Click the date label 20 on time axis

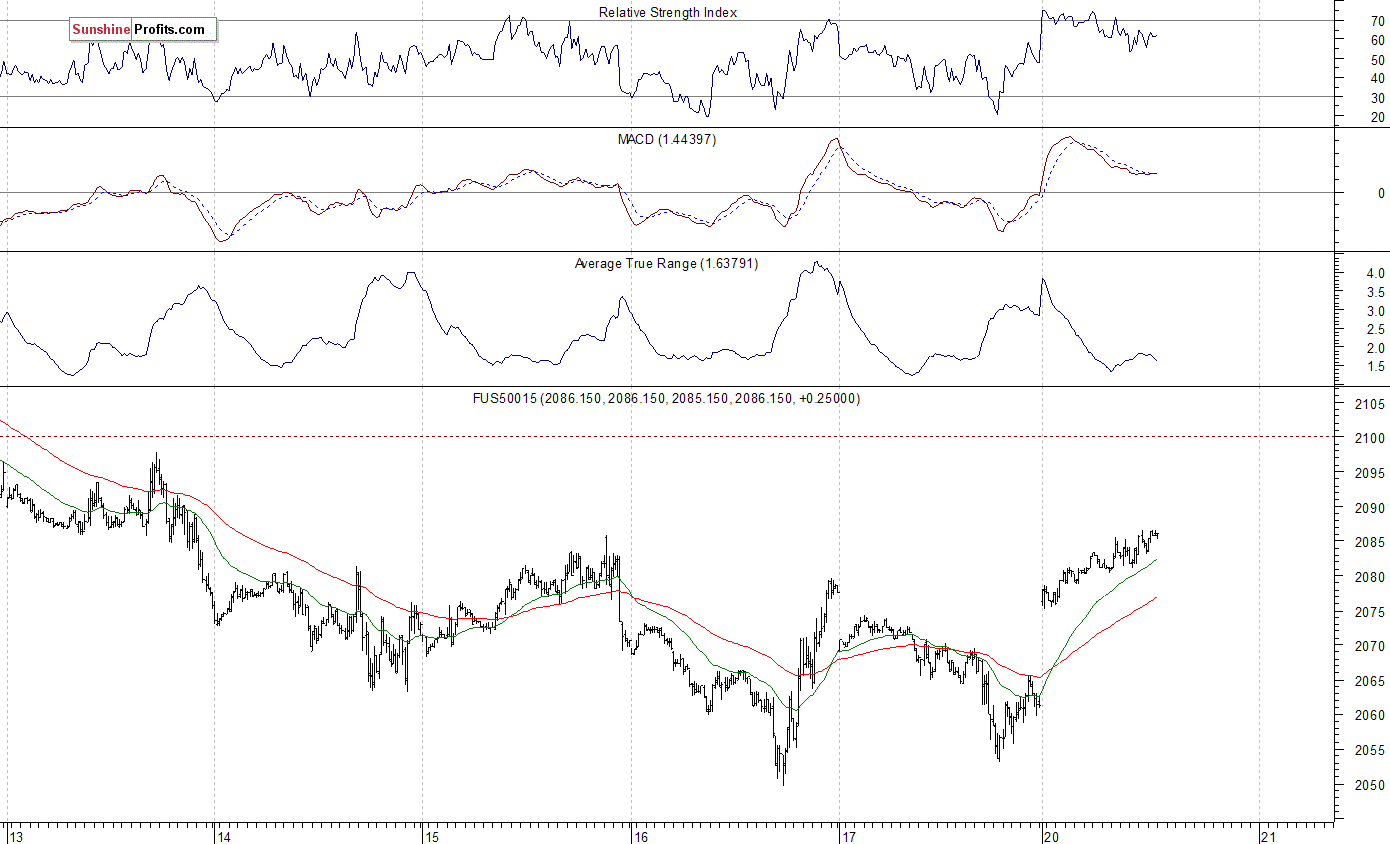tap(1052, 836)
